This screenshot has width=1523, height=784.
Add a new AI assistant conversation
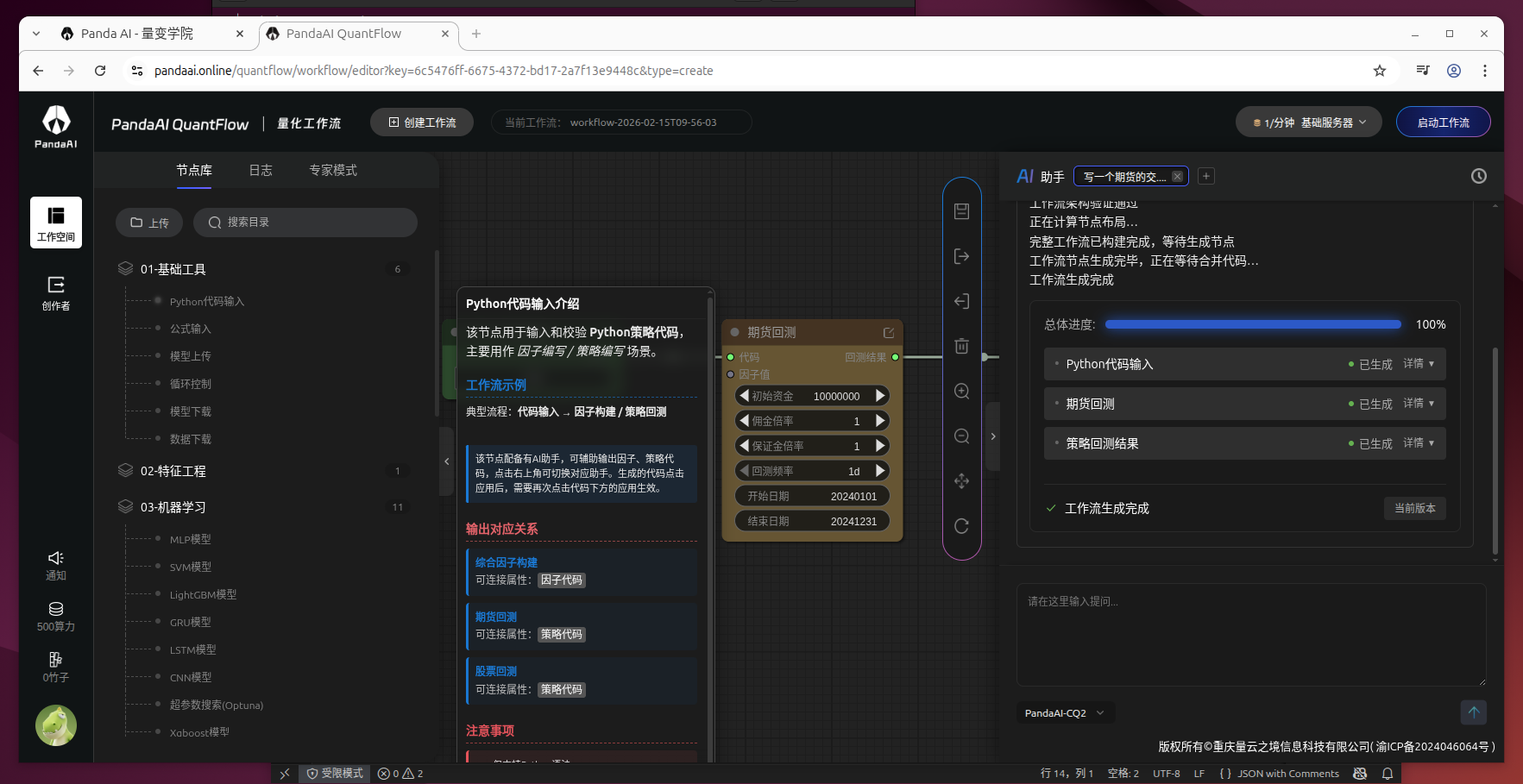pyautogui.click(x=1206, y=176)
